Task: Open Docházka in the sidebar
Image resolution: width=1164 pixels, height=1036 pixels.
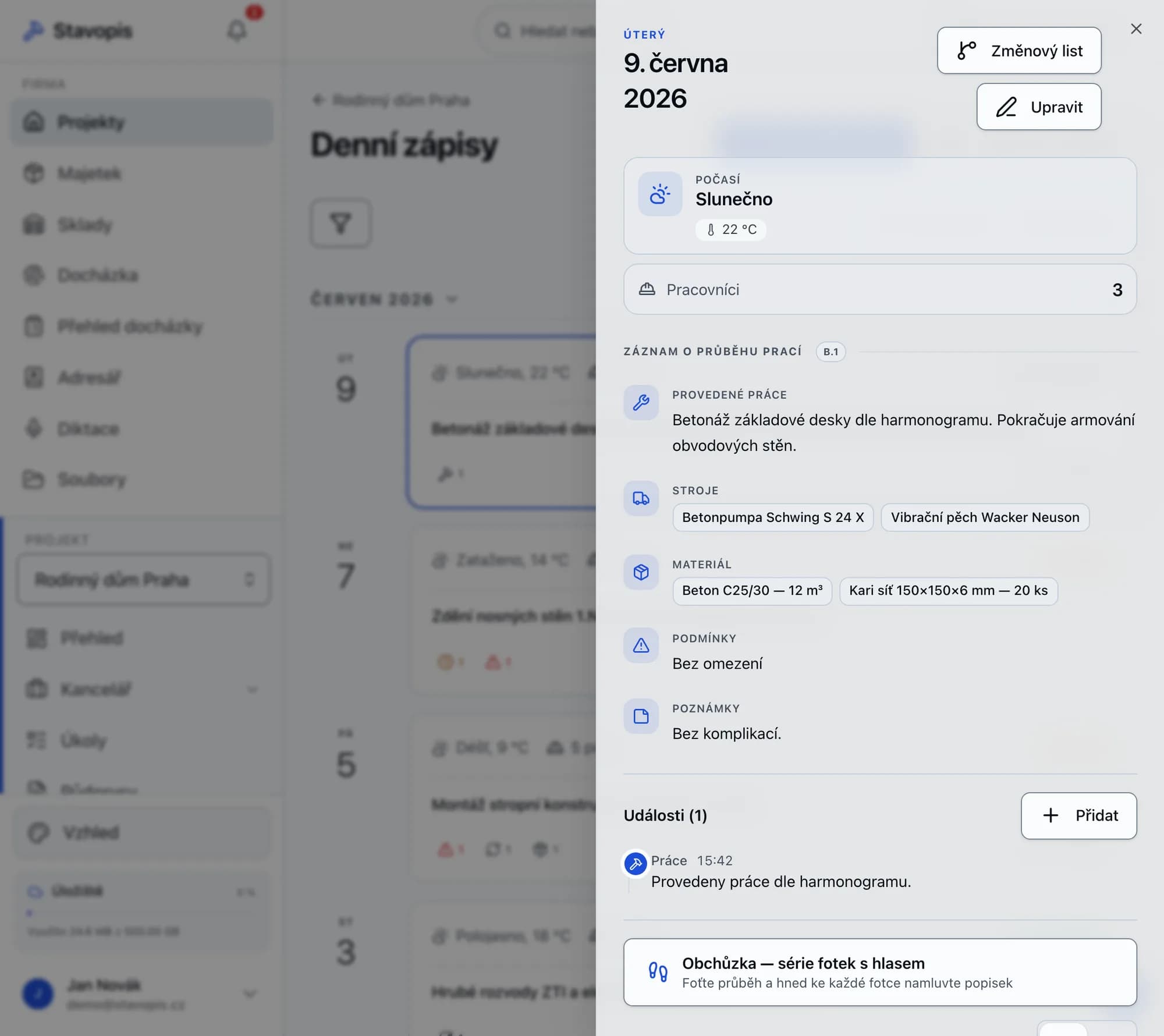Action: point(142,275)
